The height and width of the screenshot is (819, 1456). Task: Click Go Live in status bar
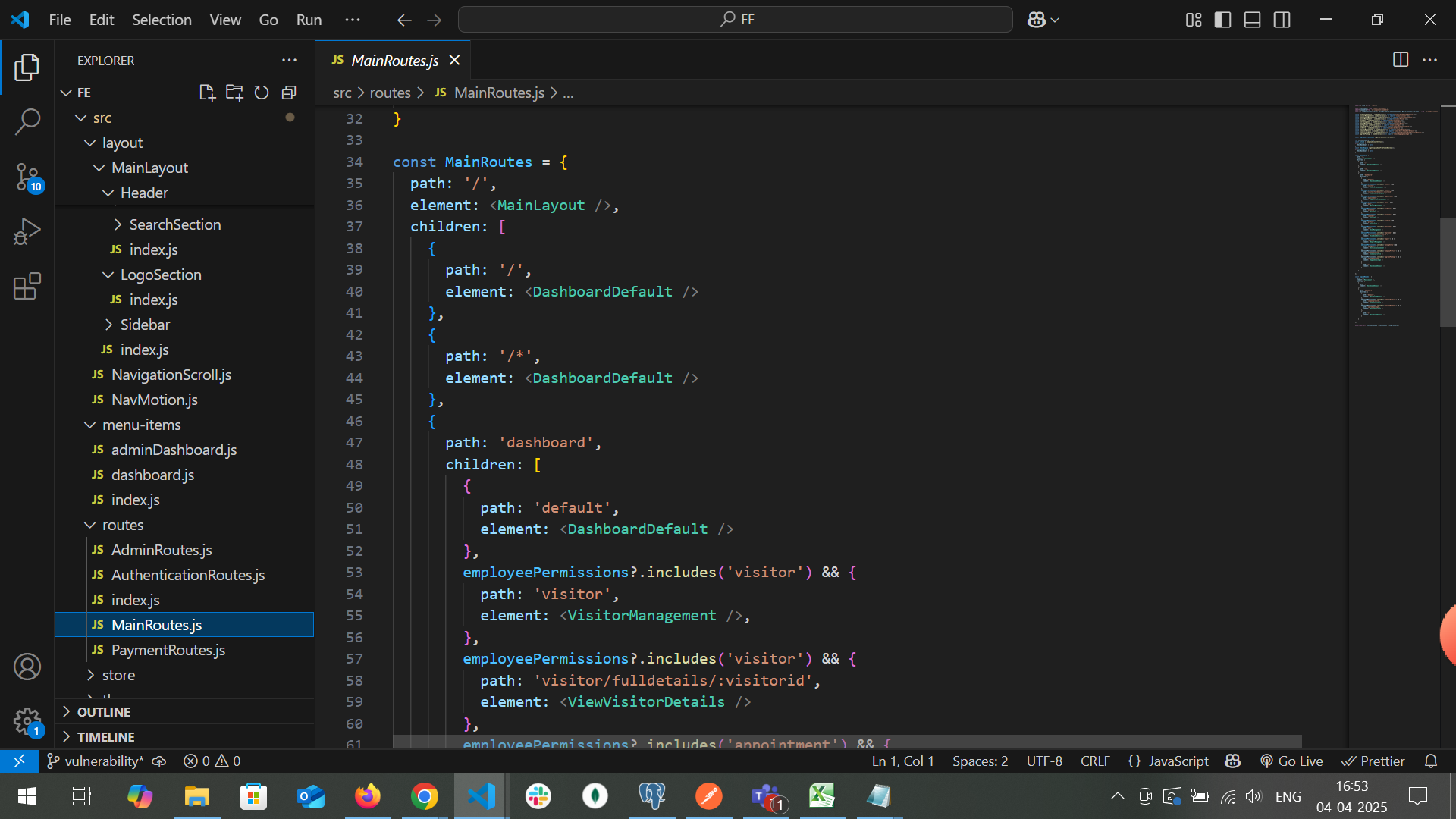click(x=1291, y=761)
